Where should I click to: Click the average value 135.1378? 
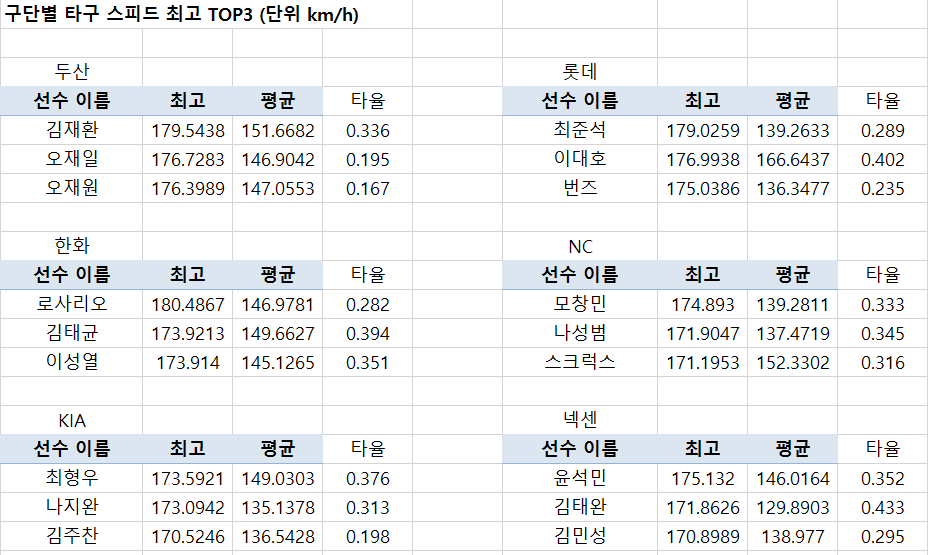278,507
